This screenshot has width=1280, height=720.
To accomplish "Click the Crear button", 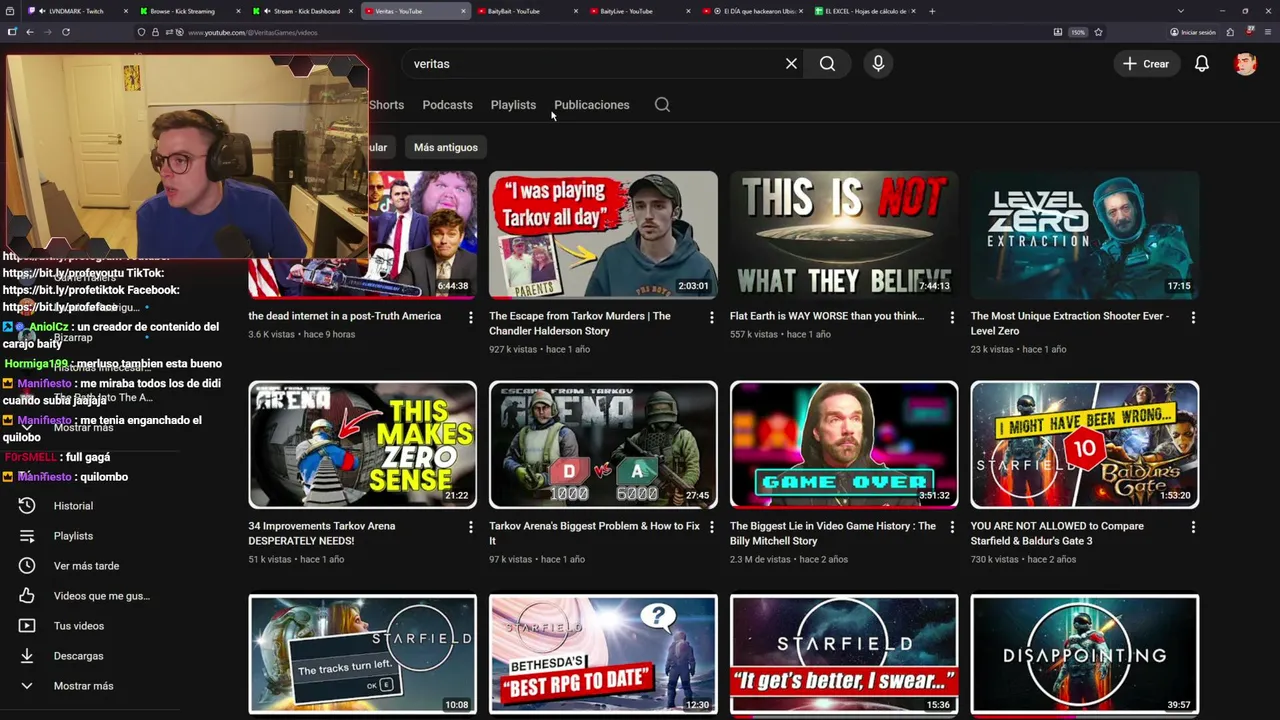I will [x=1146, y=63].
